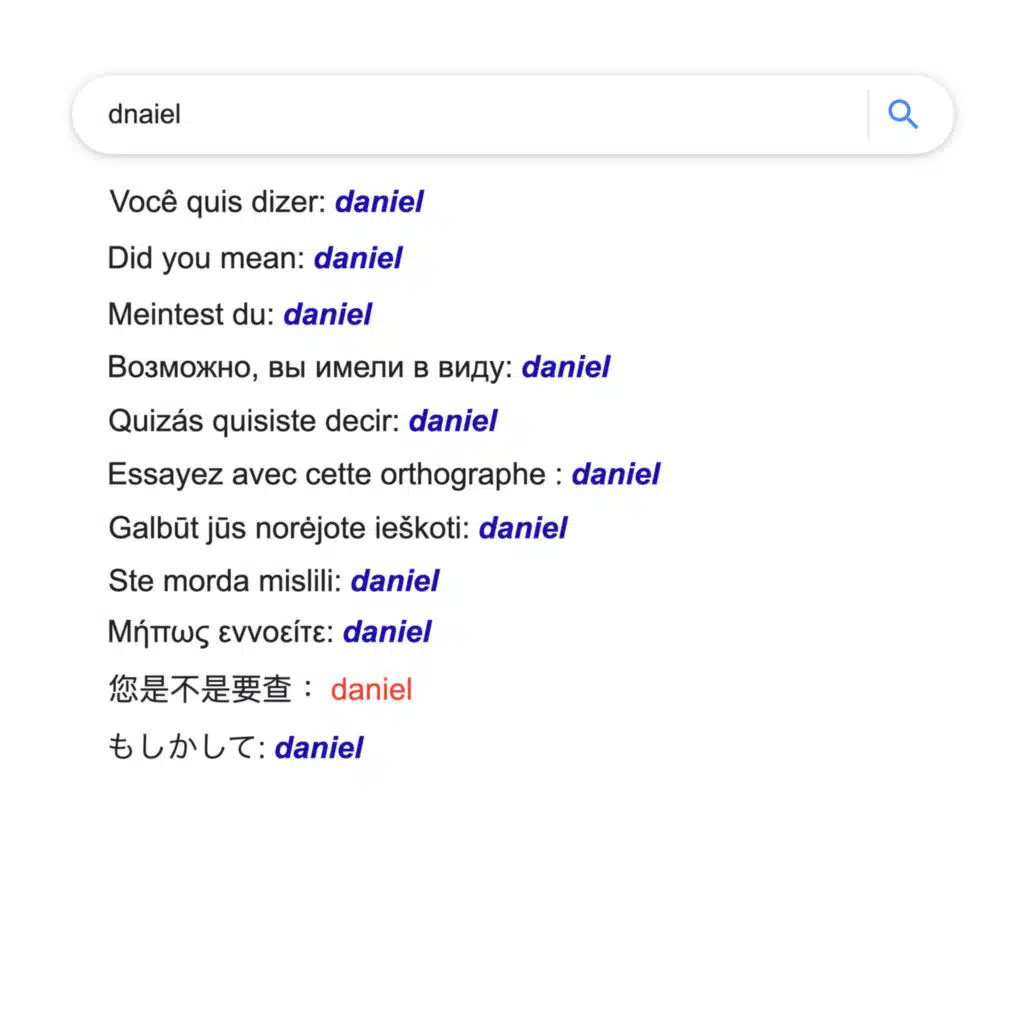Click daniel next to Galbūt jūs norėjote ieškoti
Image resolution: width=1024 pixels, height=1024 pixels.
522,527
